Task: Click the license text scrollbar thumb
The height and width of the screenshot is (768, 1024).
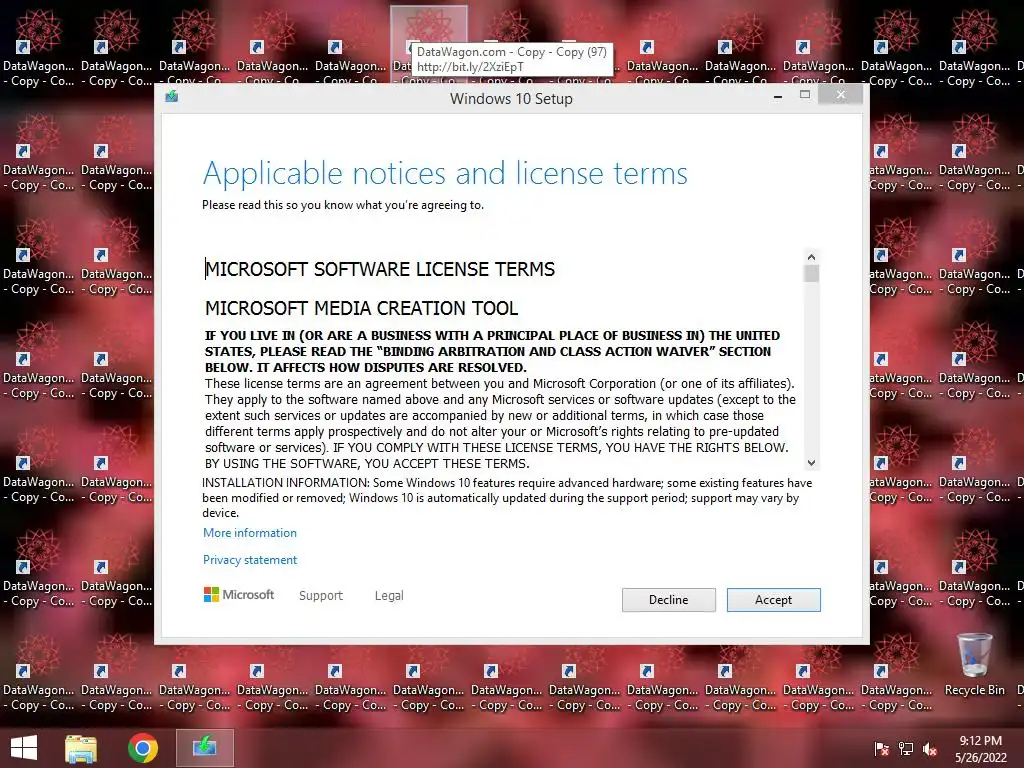Action: tap(811, 274)
